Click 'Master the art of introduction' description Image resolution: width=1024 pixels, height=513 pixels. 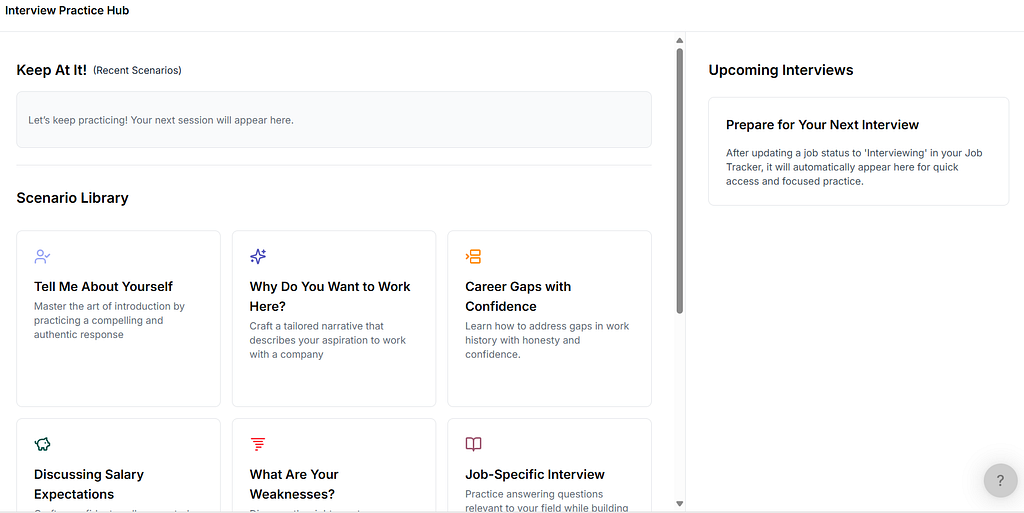click(x=109, y=320)
